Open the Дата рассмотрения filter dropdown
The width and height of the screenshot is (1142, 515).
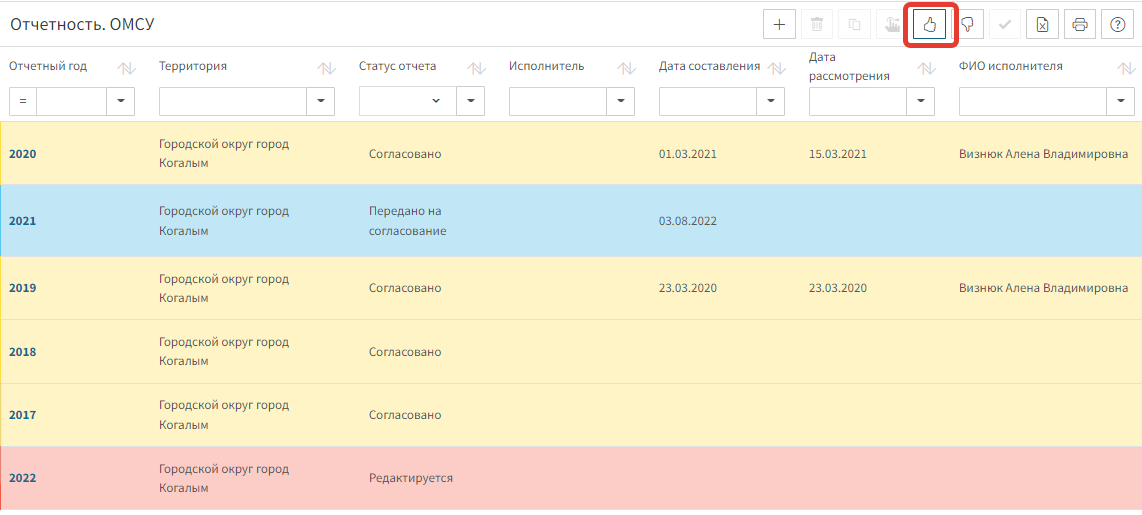pos(921,101)
